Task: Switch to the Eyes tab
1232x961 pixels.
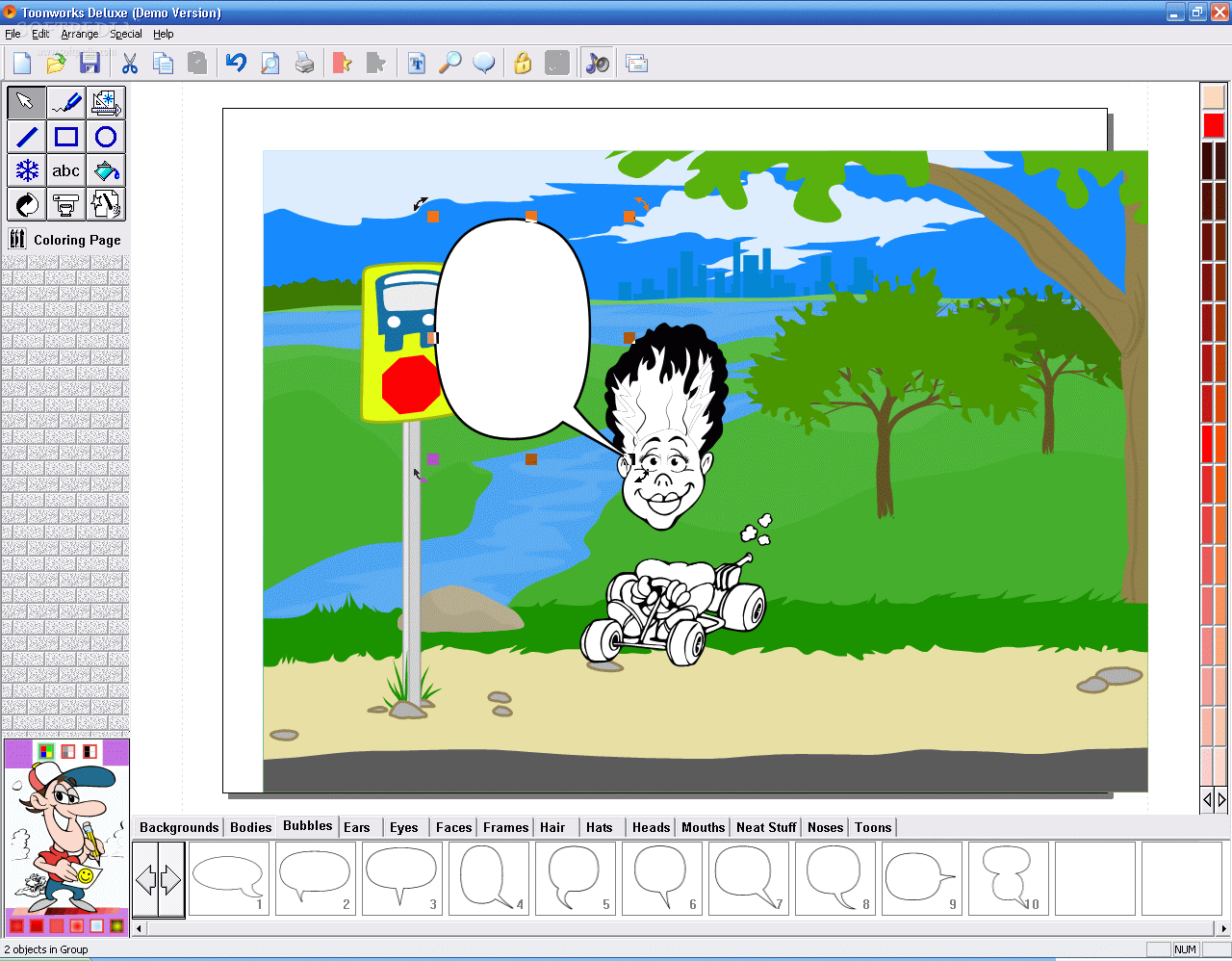Action: (404, 827)
